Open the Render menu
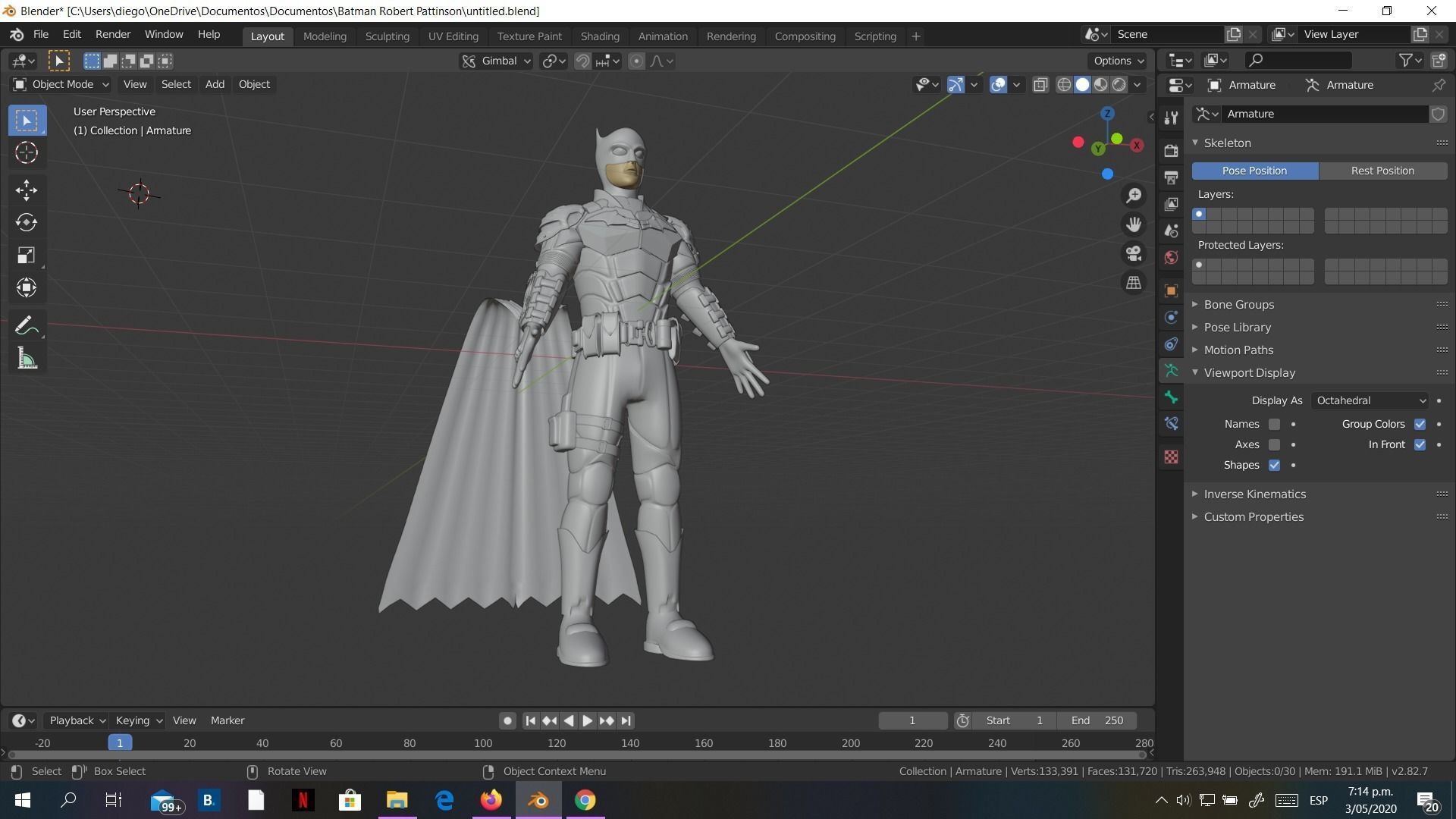Image resolution: width=1456 pixels, height=819 pixels. click(113, 35)
